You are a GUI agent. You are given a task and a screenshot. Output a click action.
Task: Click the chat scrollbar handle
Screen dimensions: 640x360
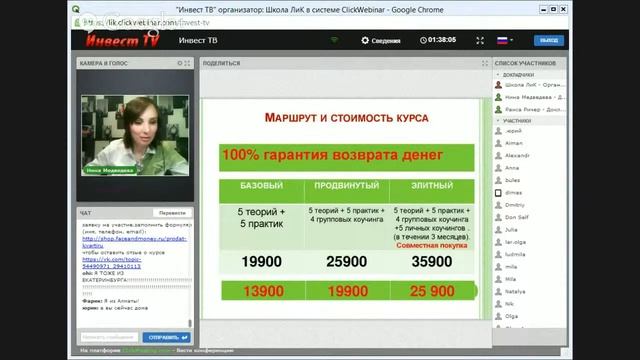[x=190, y=323]
